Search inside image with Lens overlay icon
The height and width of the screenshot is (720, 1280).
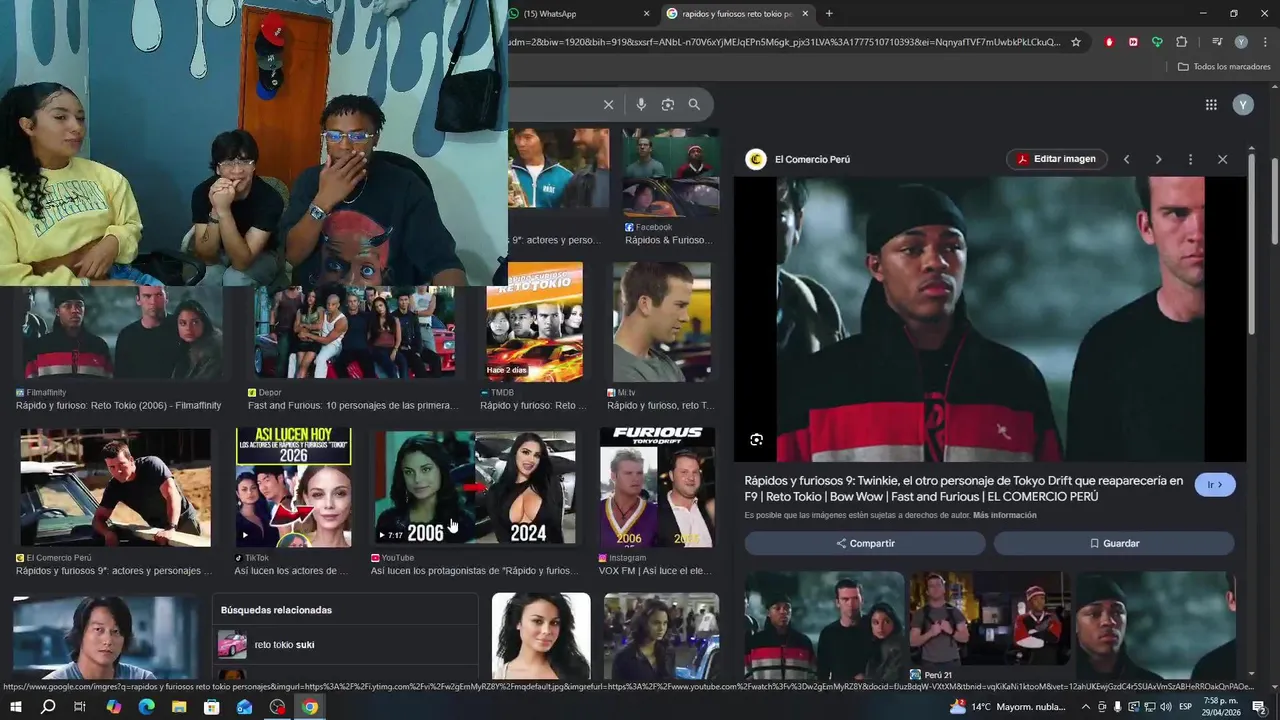coord(756,440)
